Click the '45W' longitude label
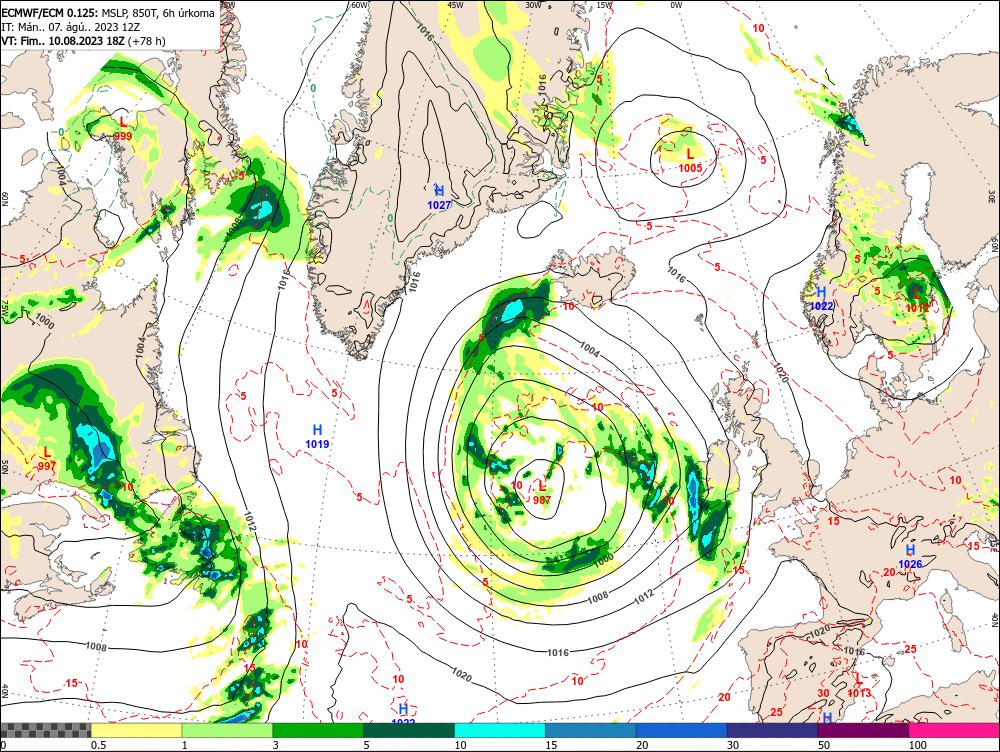This screenshot has height=752, width=1000. pos(455,4)
